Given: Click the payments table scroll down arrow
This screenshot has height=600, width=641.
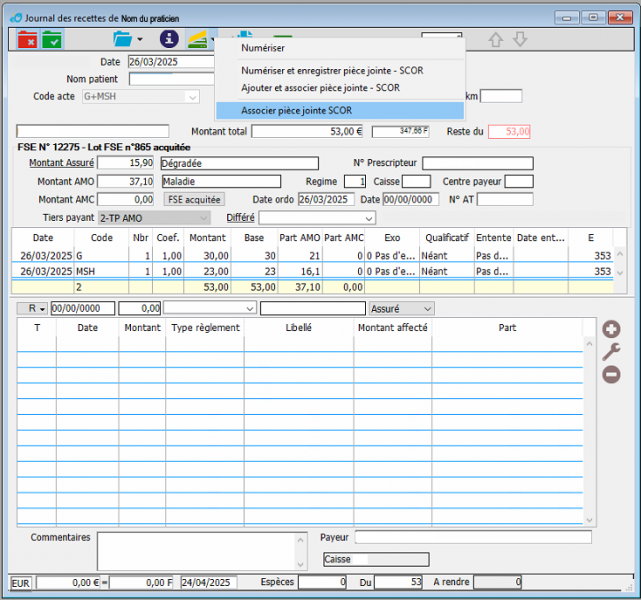Looking at the screenshot, I should point(589,520).
